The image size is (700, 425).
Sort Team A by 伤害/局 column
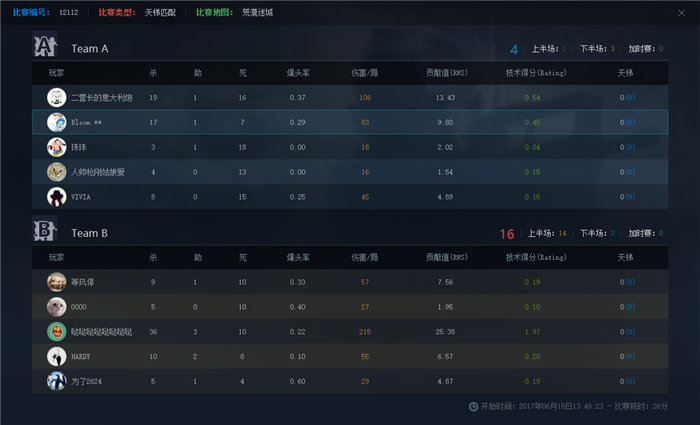pyautogui.click(x=365, y=73)
